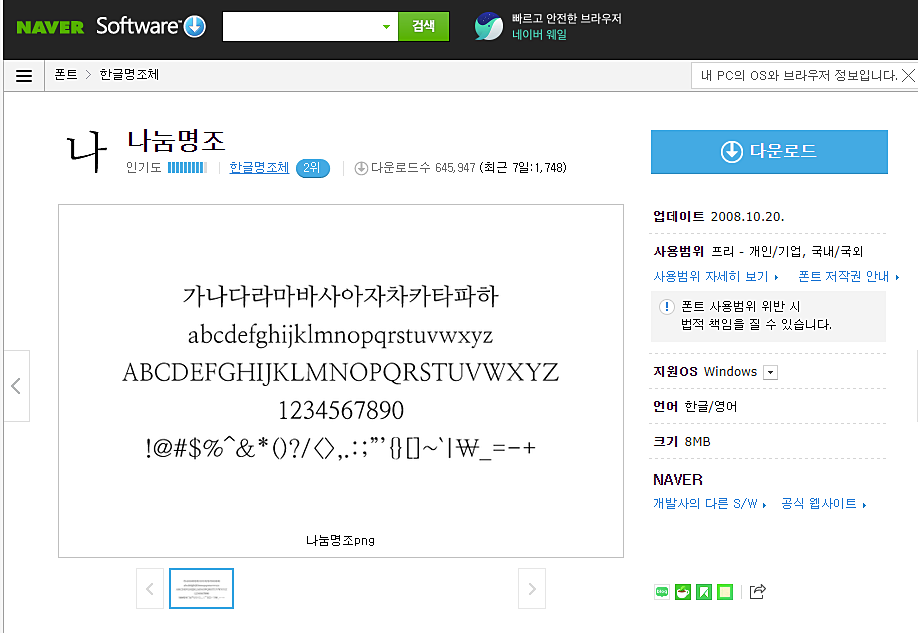Viewport: 918px width, 633px height.
Task: Click the 2위 rank badge
Action: coord(313,168)
